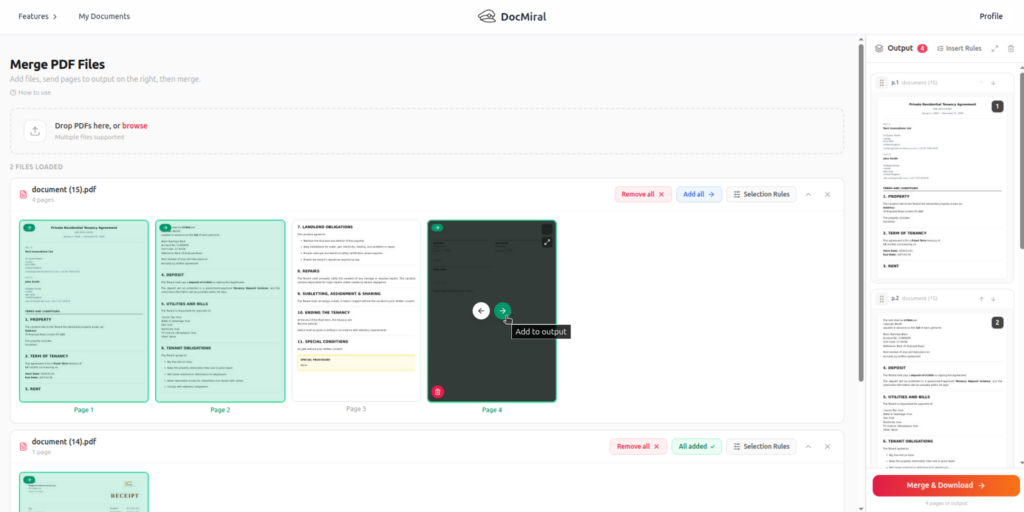The height and width of the screenshot is (512, 1024).
Task: Open the How to use help link
Action: [x=30, y=93]
